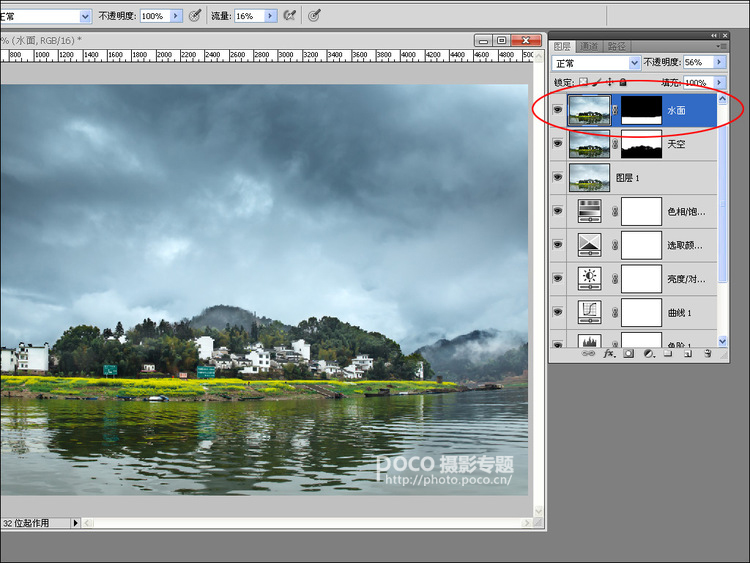Add a layer mask to the layer
Viewport: 750px width, 563px height.
(629, 353)
